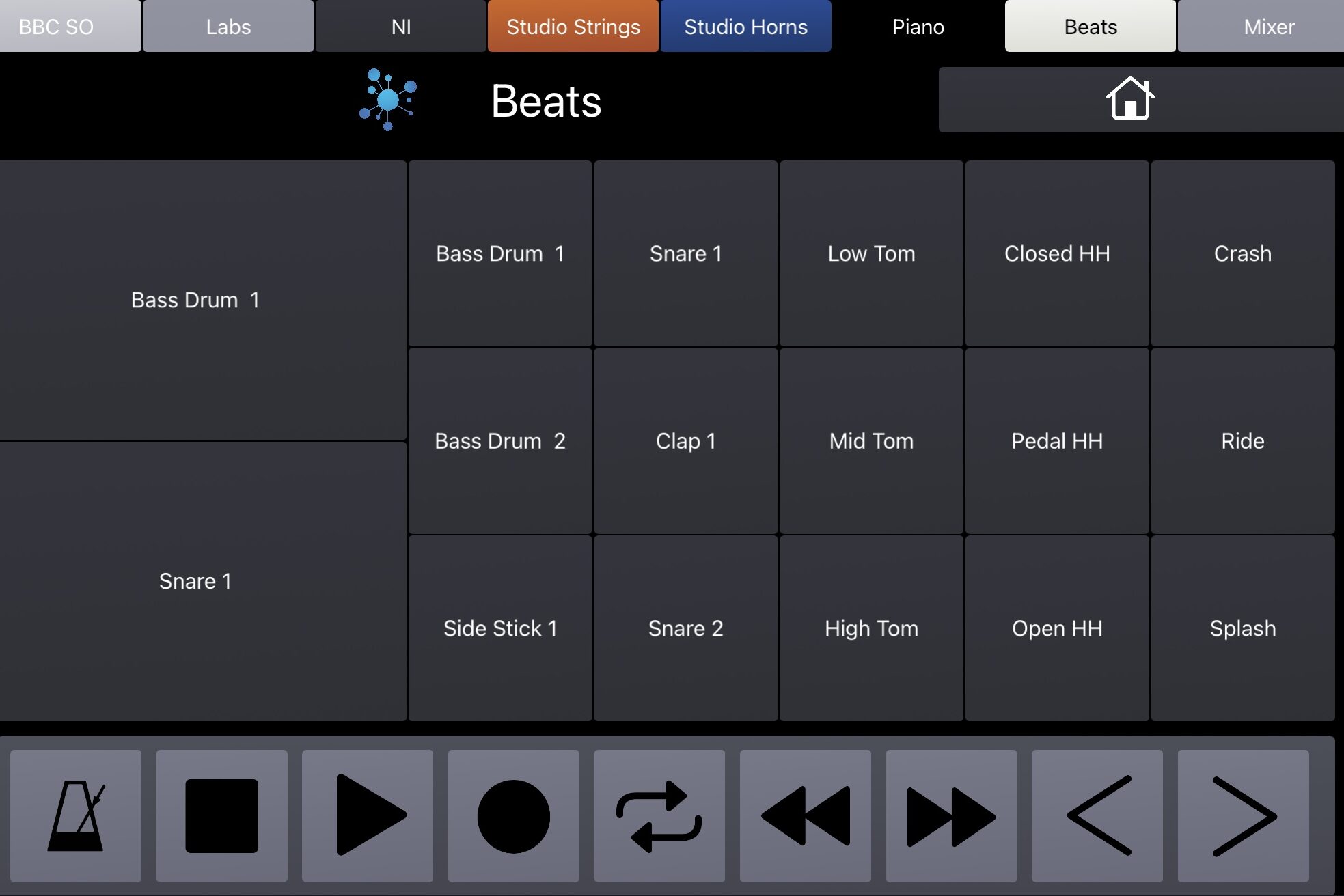Click the fast-forward double-arrow icon
1344x896 pixels.
pos(951,815)
